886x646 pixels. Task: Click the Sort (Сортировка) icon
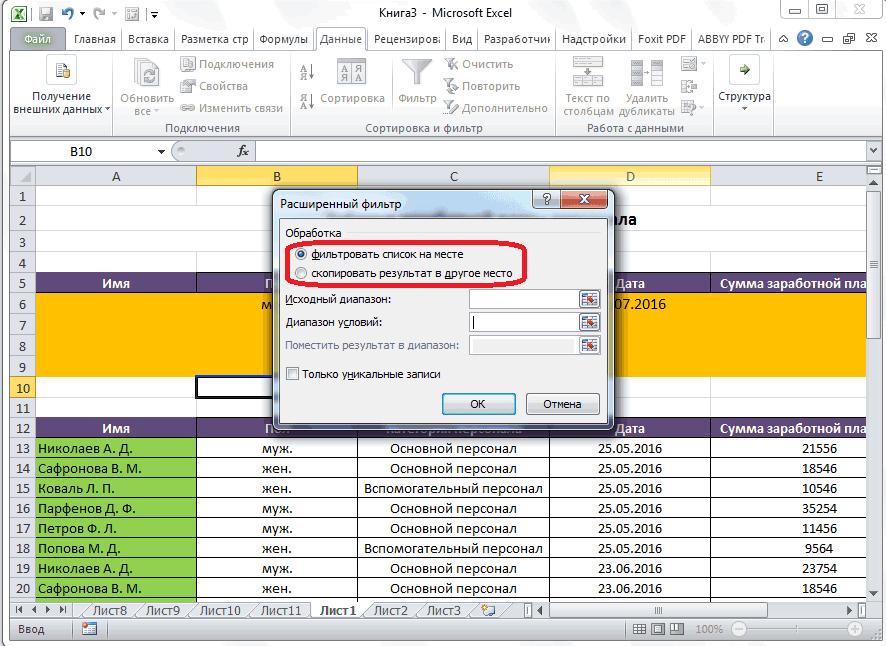(x=351, y=74)
